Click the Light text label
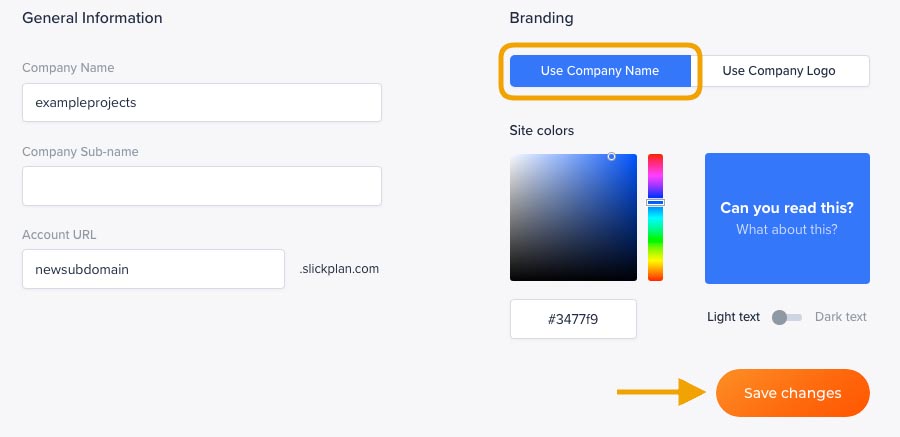The height and width of the screenshot is (437, 900). point(734,317)
